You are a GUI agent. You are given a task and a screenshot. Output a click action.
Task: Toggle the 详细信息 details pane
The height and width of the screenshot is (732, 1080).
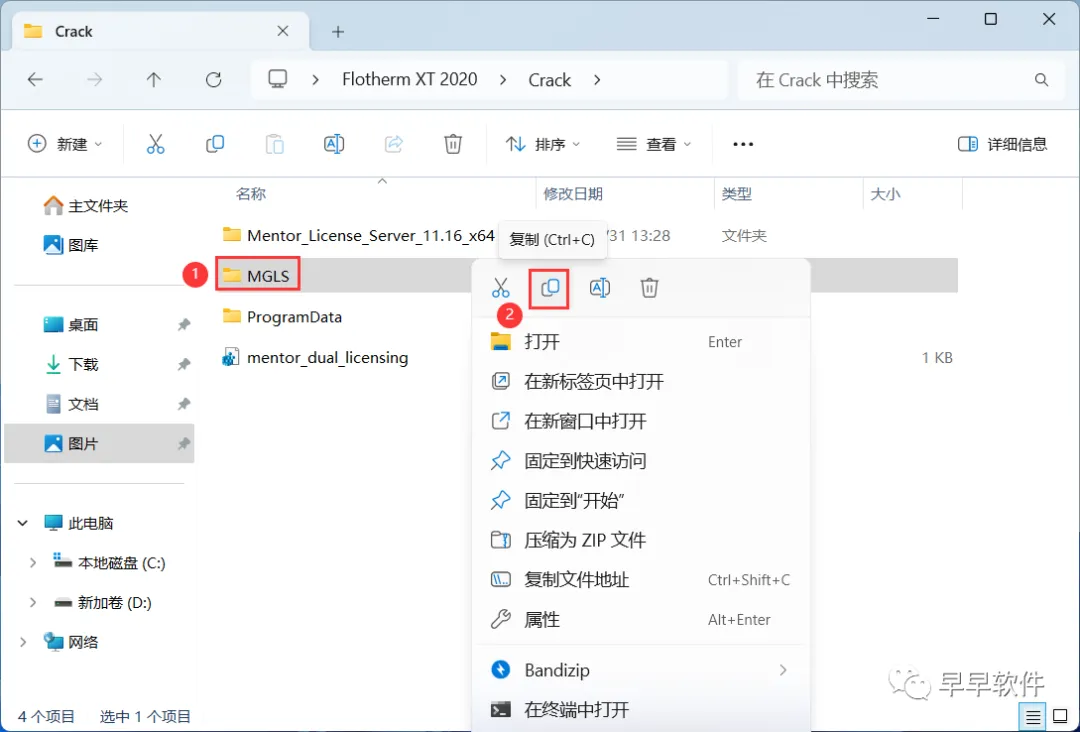(x=1002, y=144)
